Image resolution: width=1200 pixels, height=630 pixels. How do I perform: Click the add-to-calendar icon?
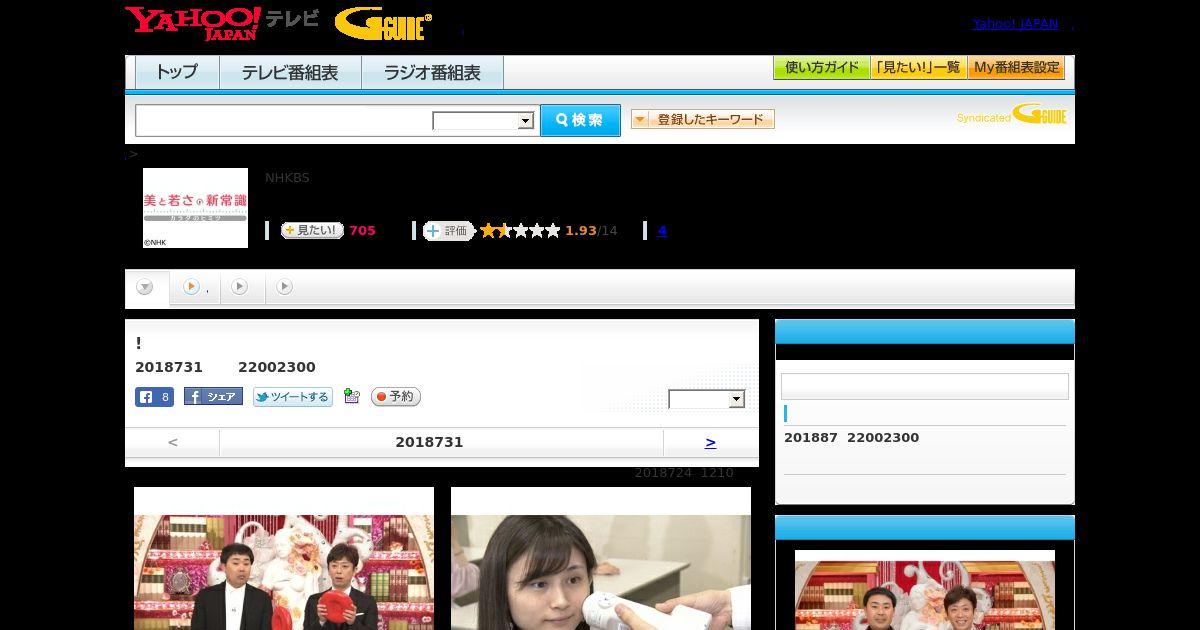click(x=352, y=396)
